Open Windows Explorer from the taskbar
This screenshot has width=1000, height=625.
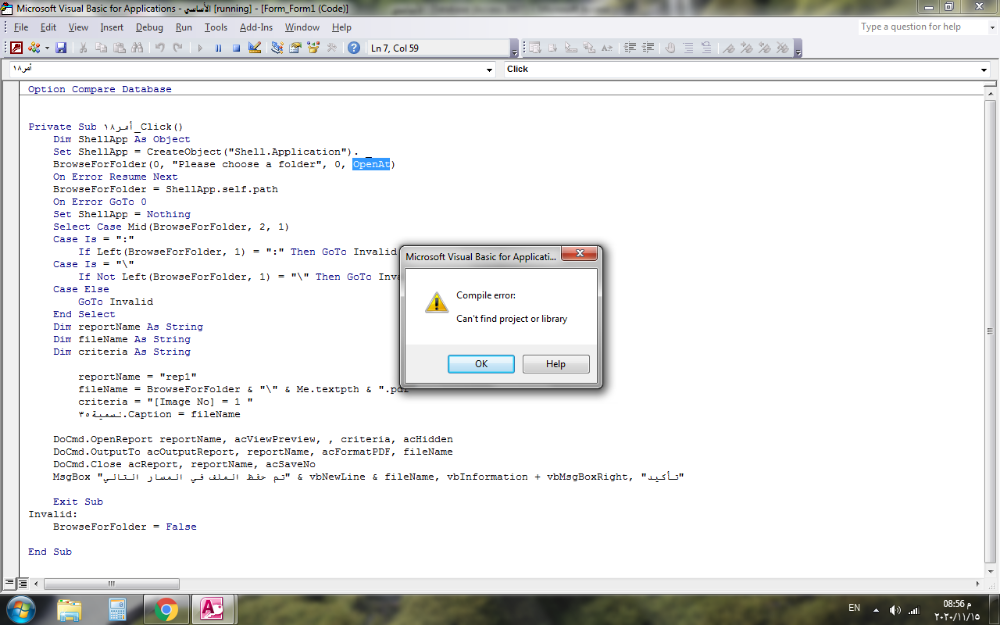pos(69,610)
